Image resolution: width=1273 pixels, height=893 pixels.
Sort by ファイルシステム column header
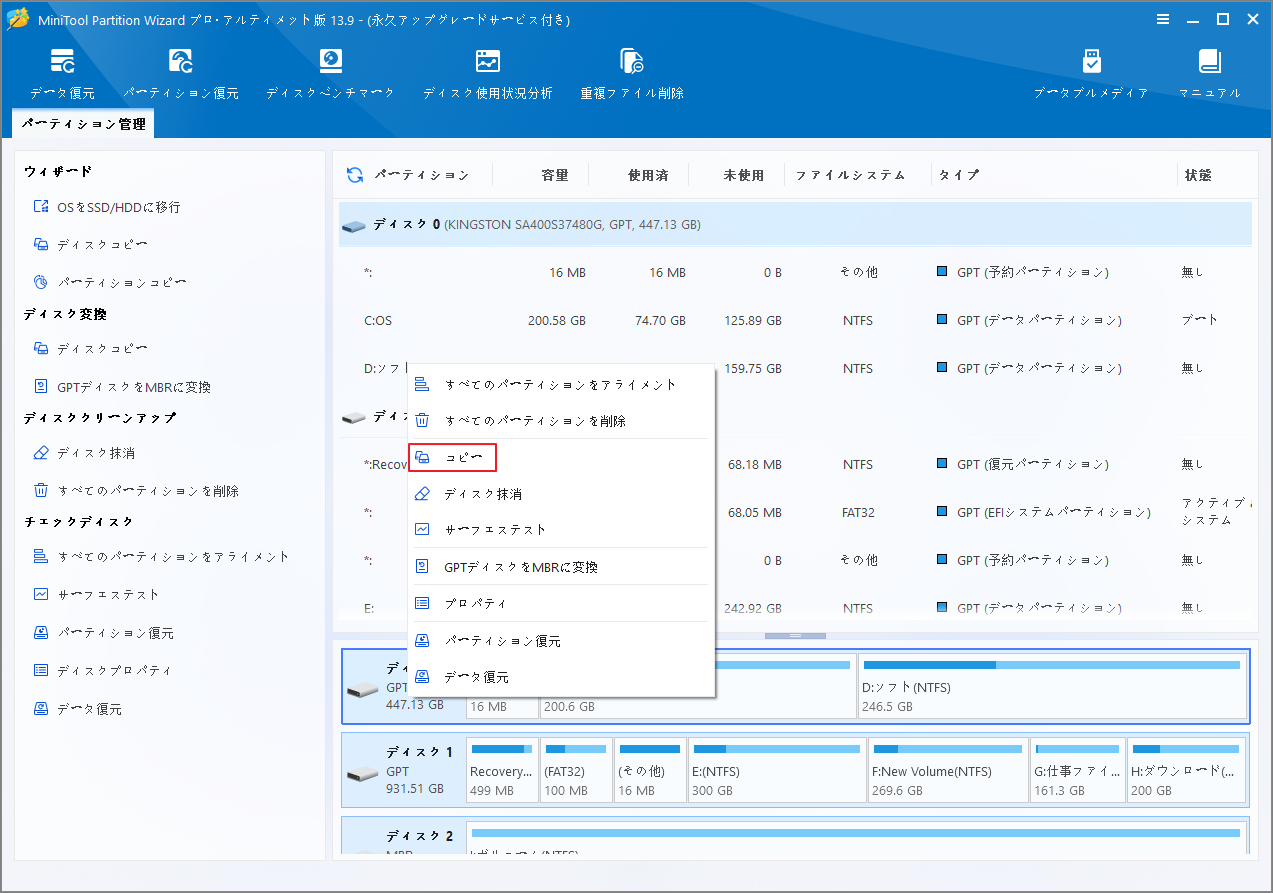[x=850, y=175]
